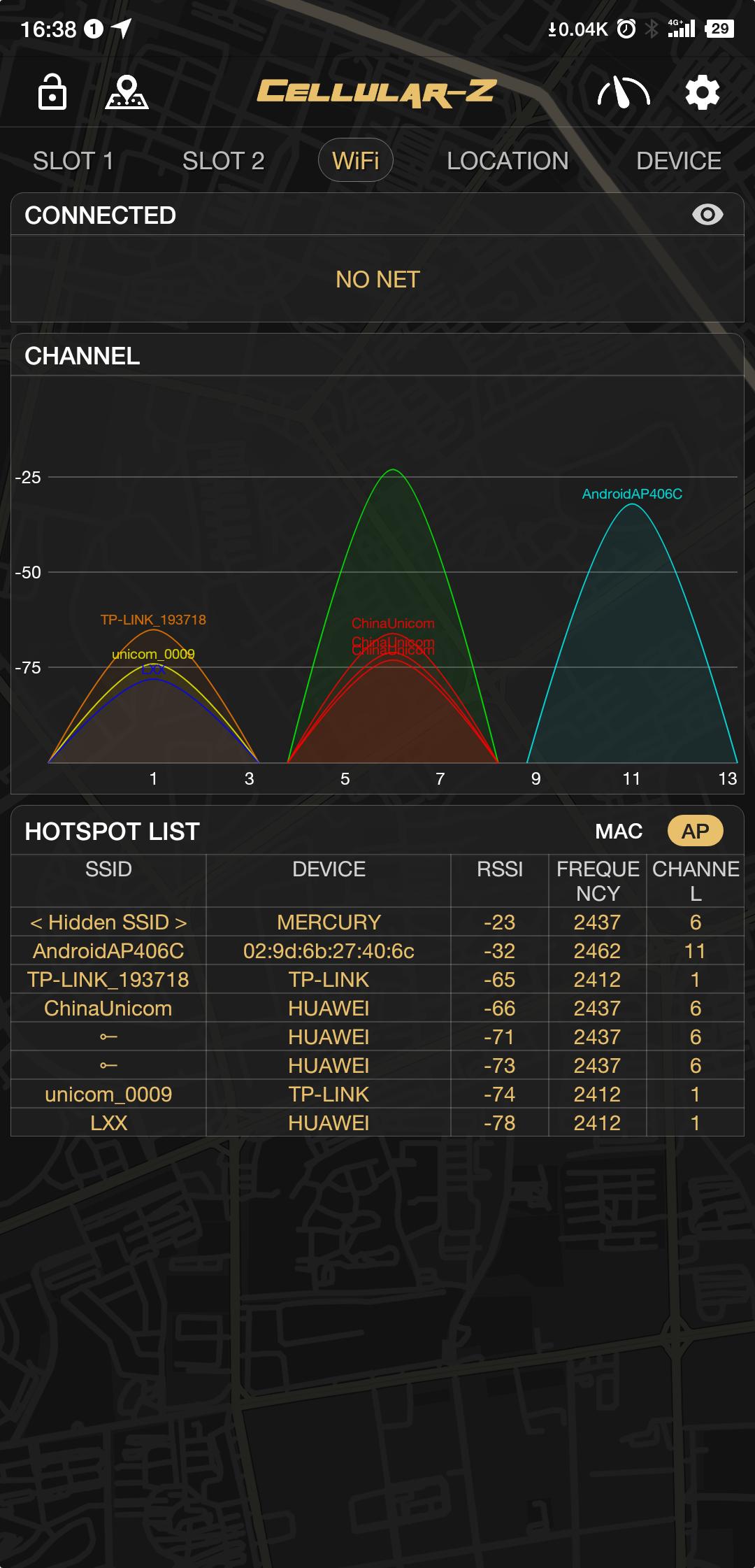755x1568 pixels.
Task: Select ChinaUnicom SSID in the hotspot list
Action: 108,1008
